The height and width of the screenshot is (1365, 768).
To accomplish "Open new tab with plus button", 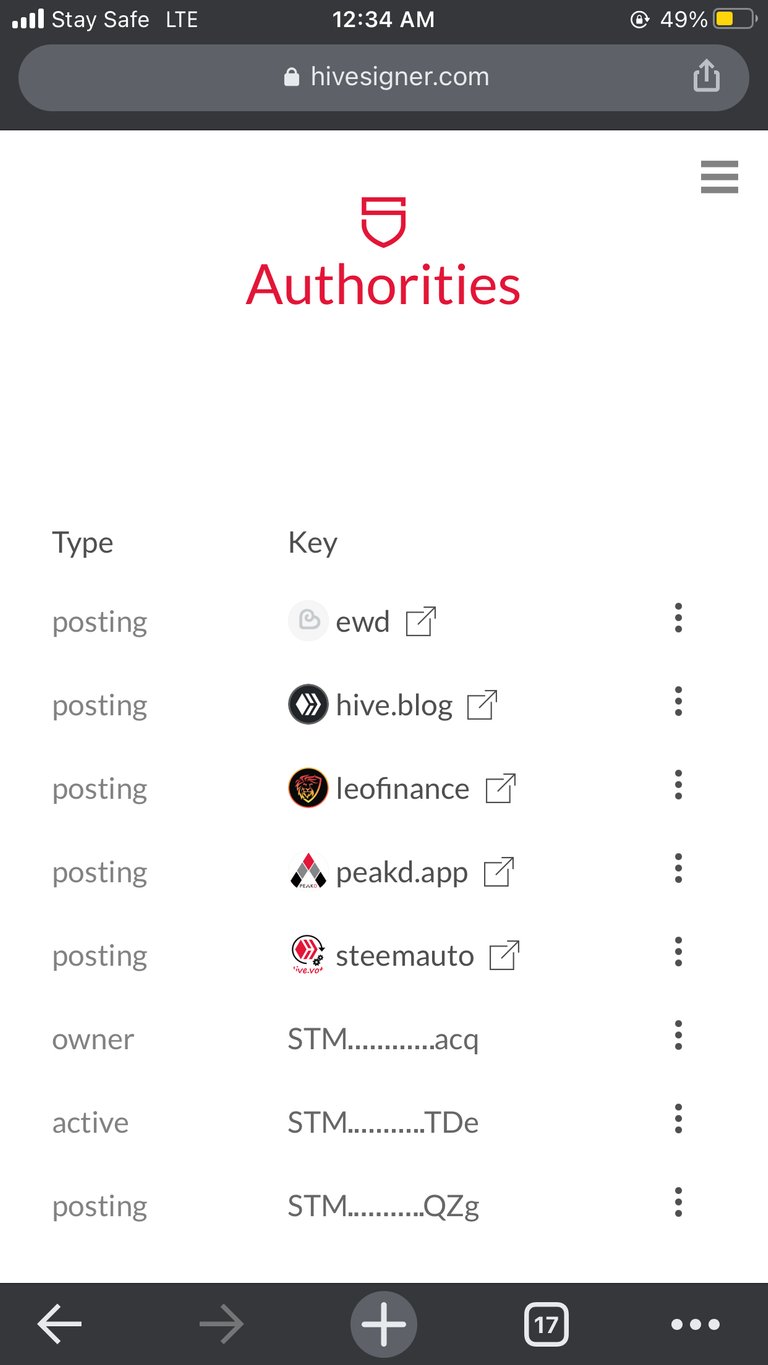I will [384, 1324].
